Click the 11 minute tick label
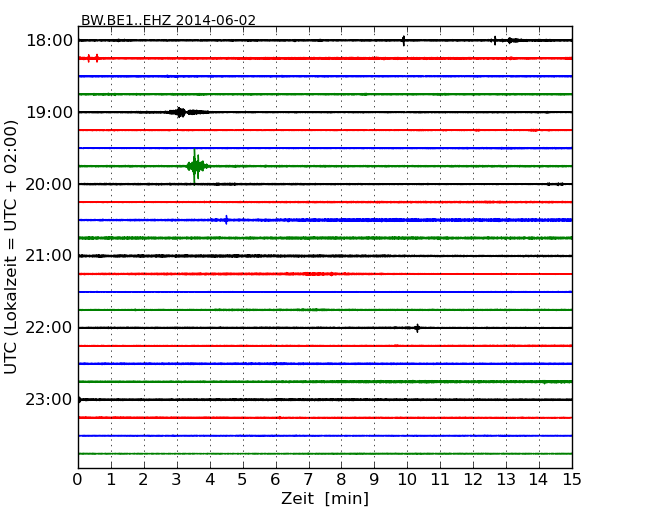650x520 pixels. (440, 479)
